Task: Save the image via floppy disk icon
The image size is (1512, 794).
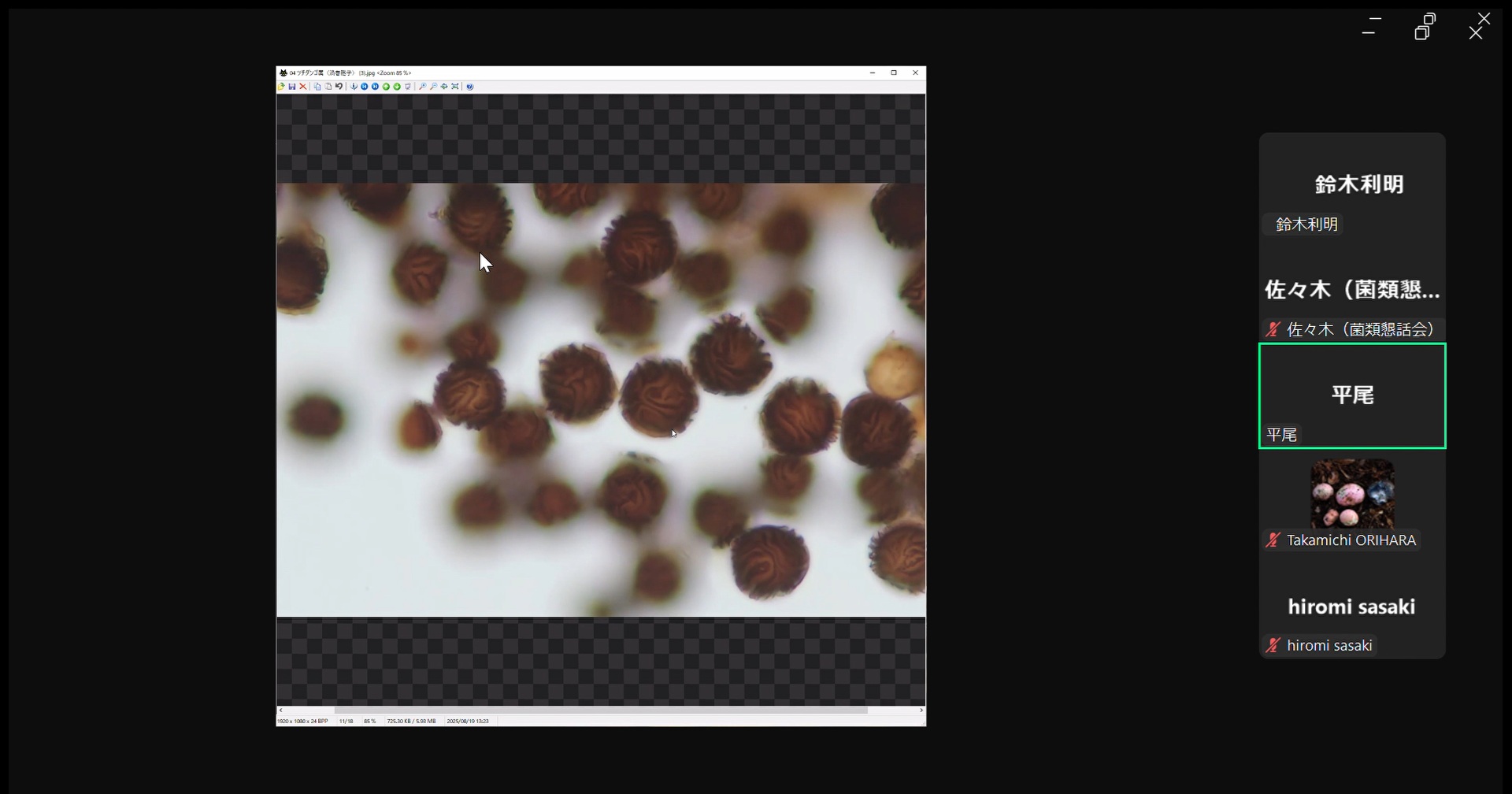Action: pos(292,87)
